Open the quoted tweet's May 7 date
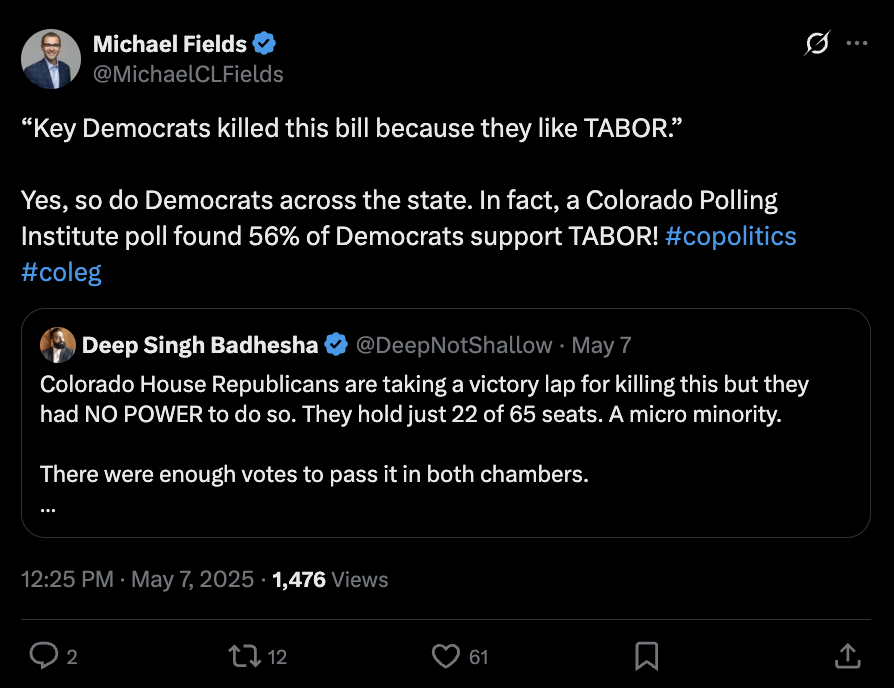Screen dimensions: 894x688 [x=601, y=345]
